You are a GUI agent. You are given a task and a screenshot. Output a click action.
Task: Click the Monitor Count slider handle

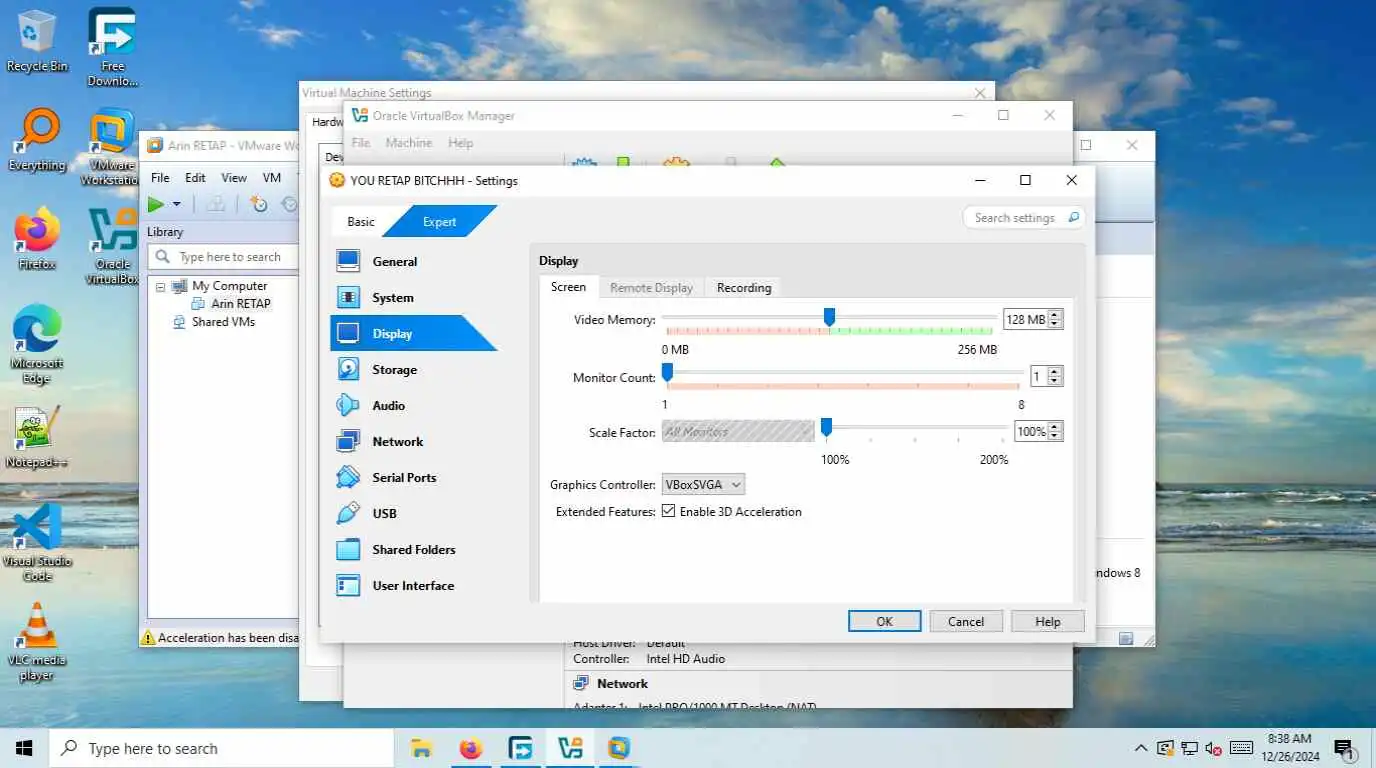pos(667,373)
